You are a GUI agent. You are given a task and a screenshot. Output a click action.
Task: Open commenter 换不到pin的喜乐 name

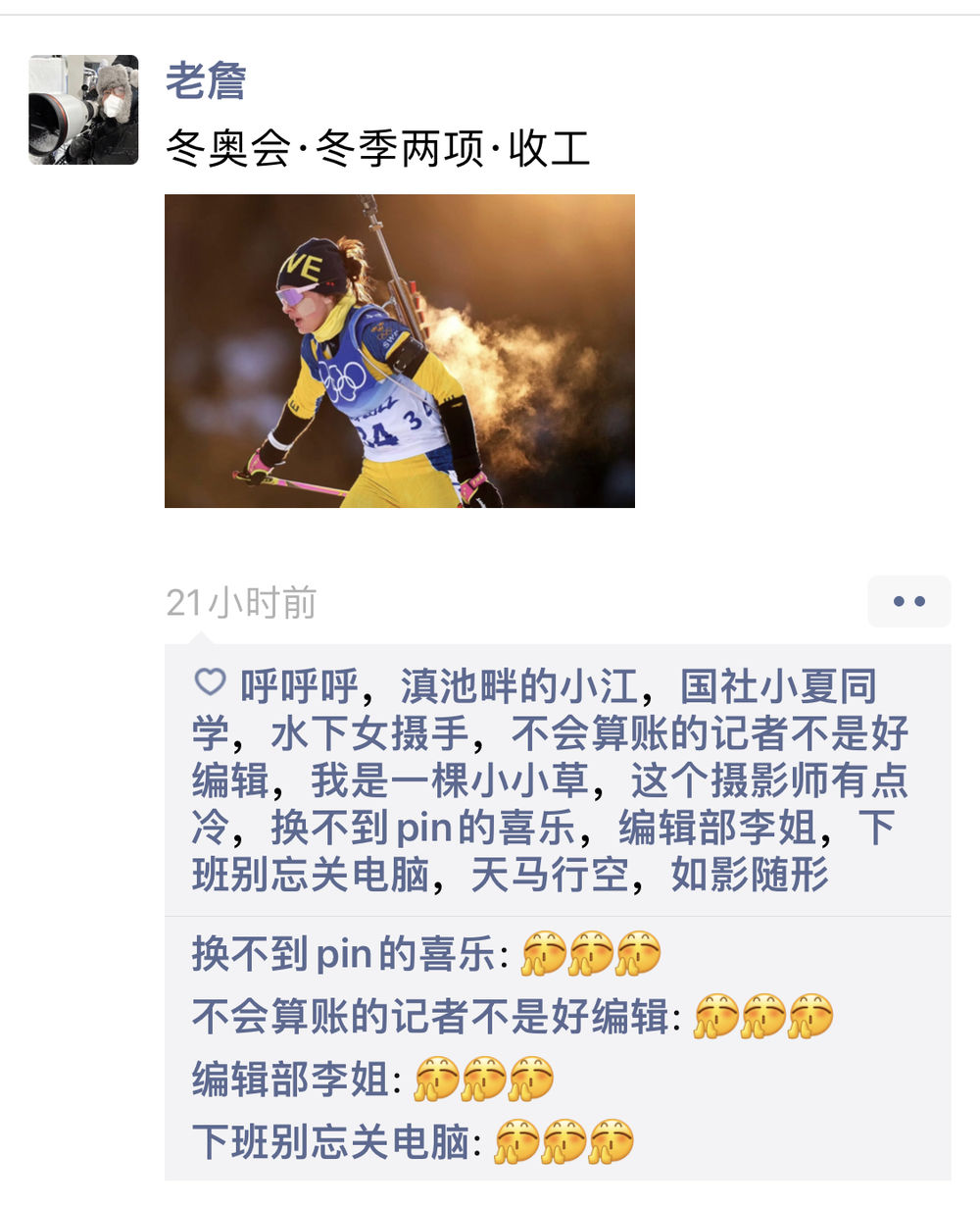[x=344, y=953]
